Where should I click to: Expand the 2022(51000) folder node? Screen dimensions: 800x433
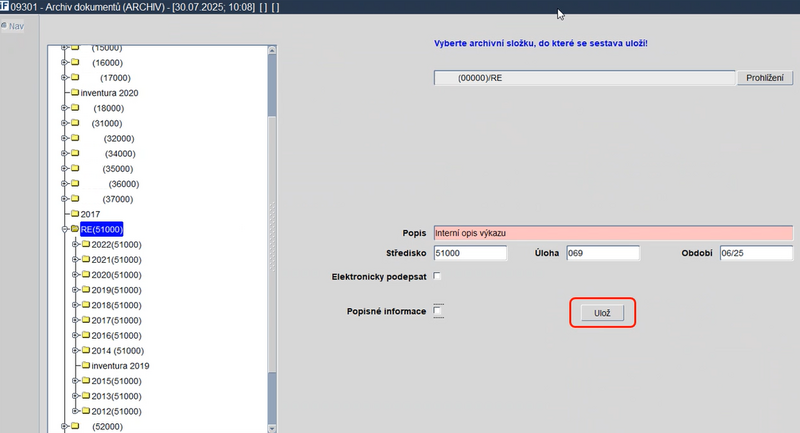[x=76, y=244]
